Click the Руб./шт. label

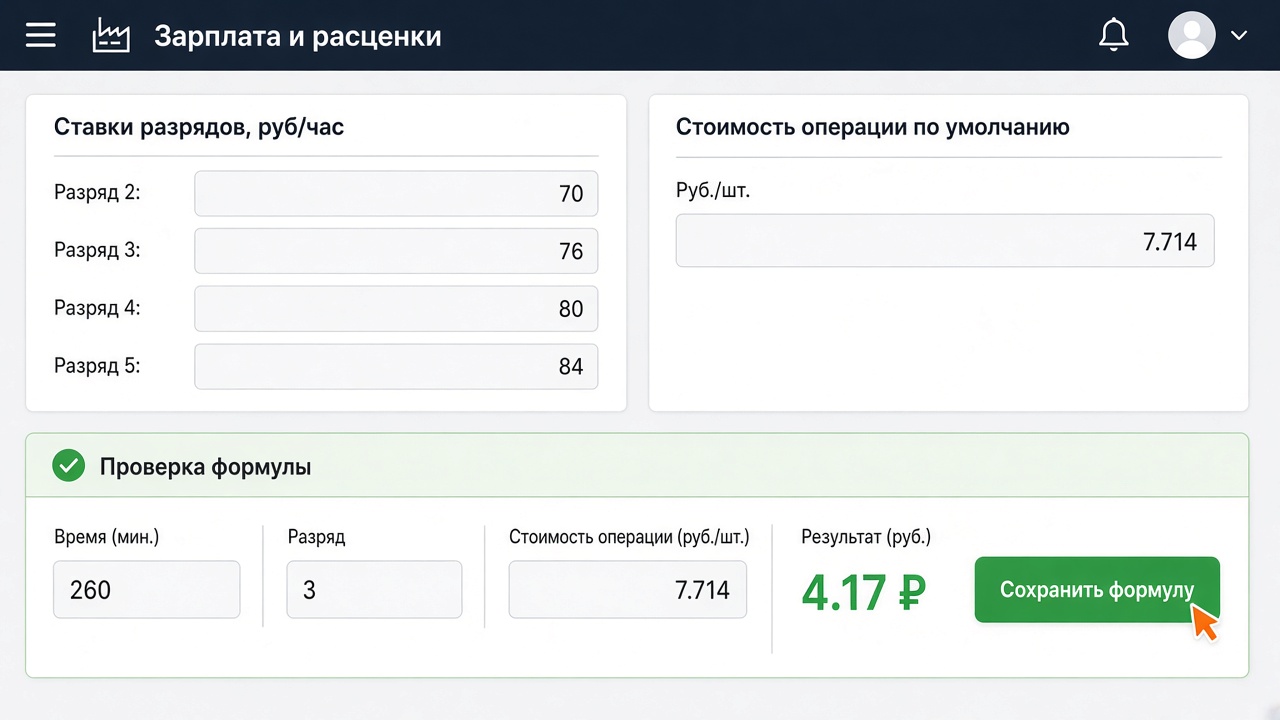click(x=713, y=191)
